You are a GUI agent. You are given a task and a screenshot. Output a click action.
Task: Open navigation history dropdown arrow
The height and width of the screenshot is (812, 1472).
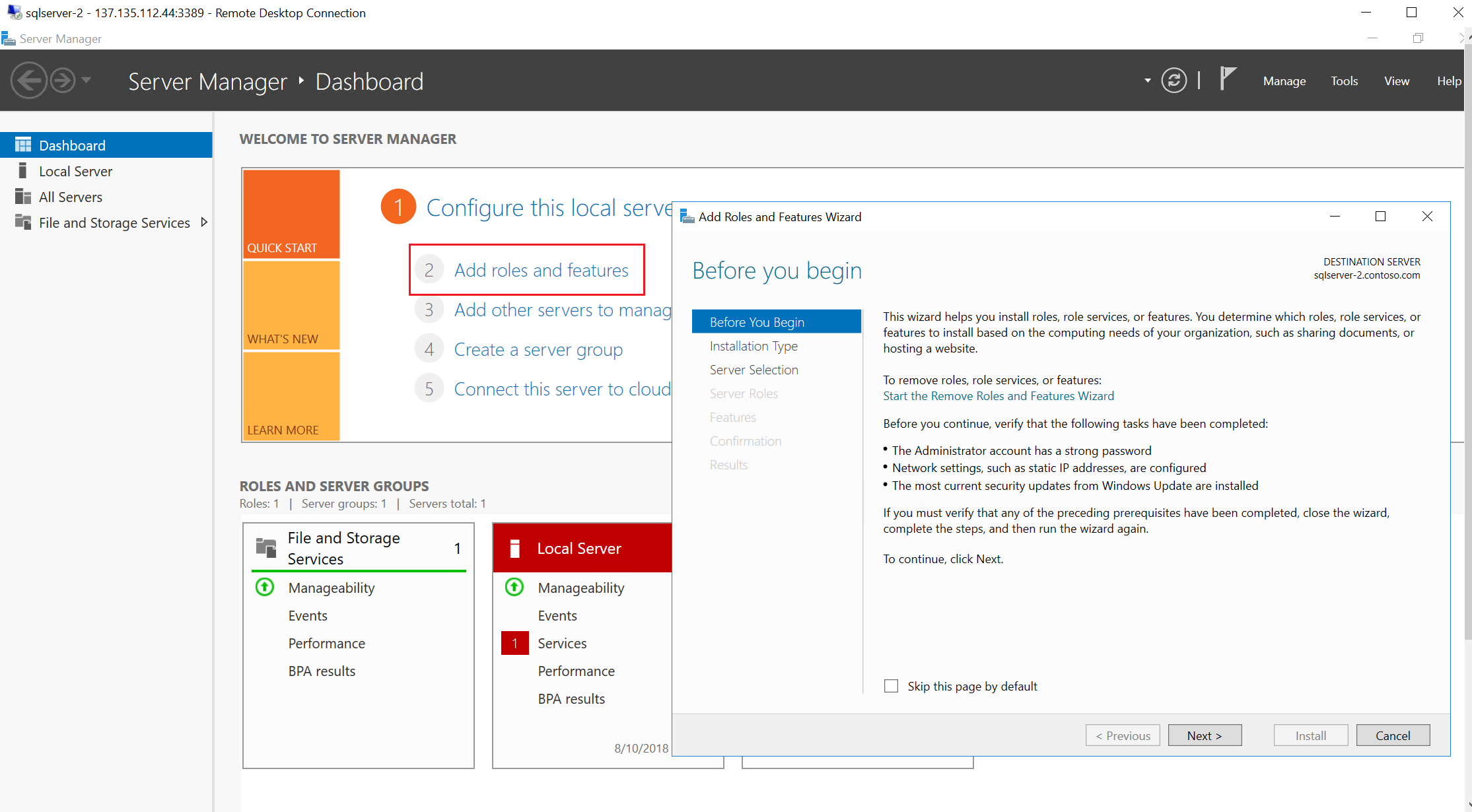[x=87, y=81]
